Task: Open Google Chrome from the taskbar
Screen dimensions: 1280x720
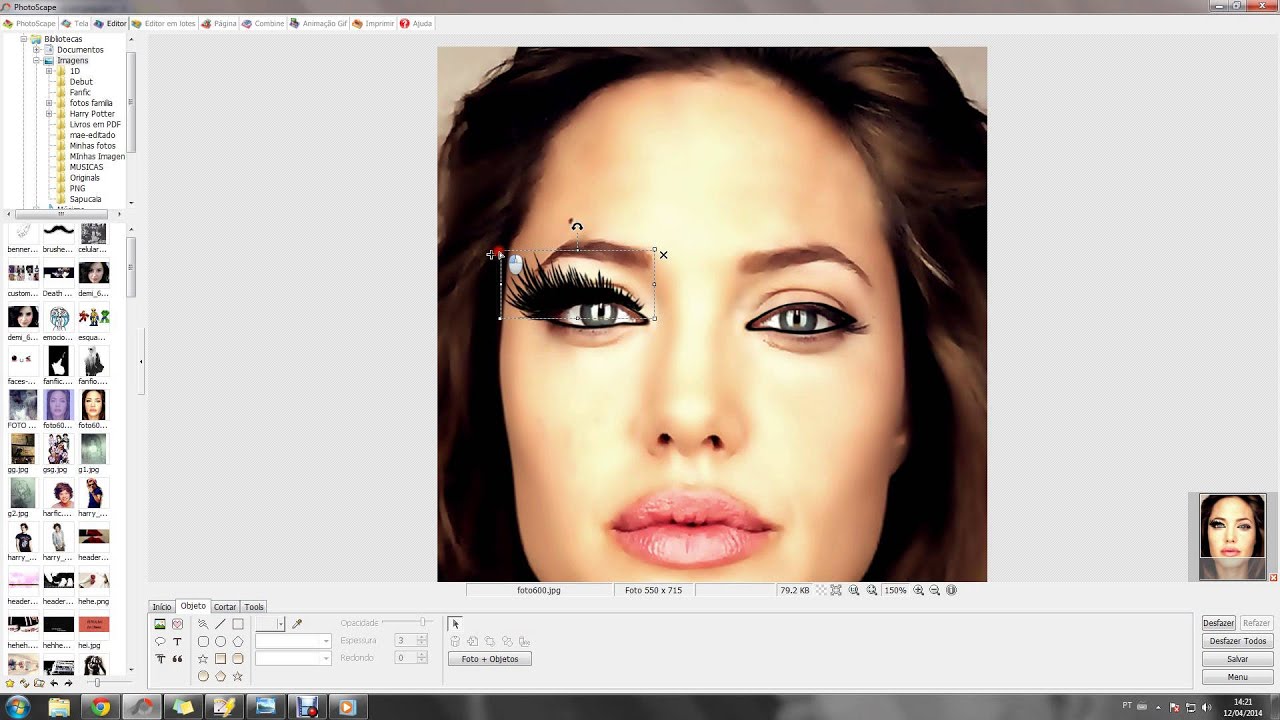Action: click(100, 707)
